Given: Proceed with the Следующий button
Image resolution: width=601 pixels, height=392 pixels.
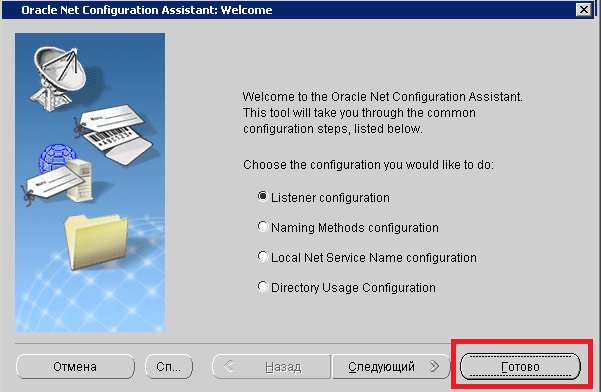Looking at the screenshot, I should pos(391,367).
